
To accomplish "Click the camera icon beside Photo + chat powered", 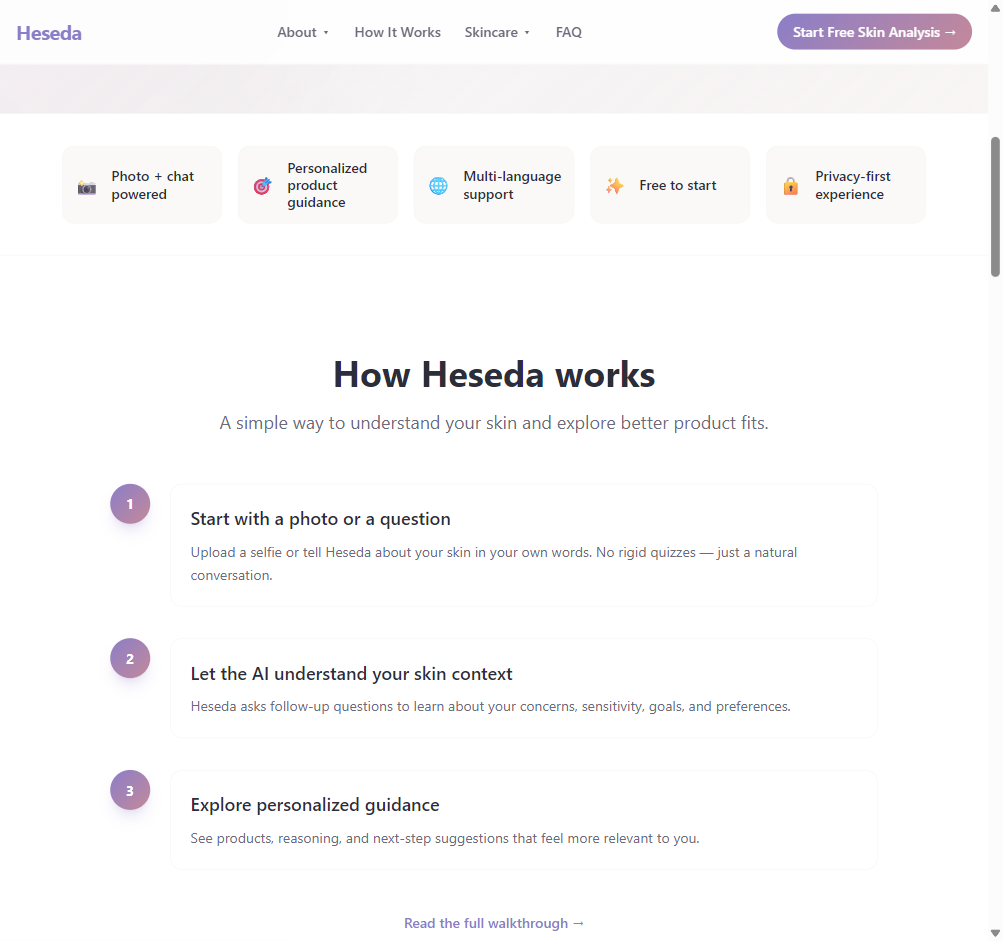I will coord(86,185).
